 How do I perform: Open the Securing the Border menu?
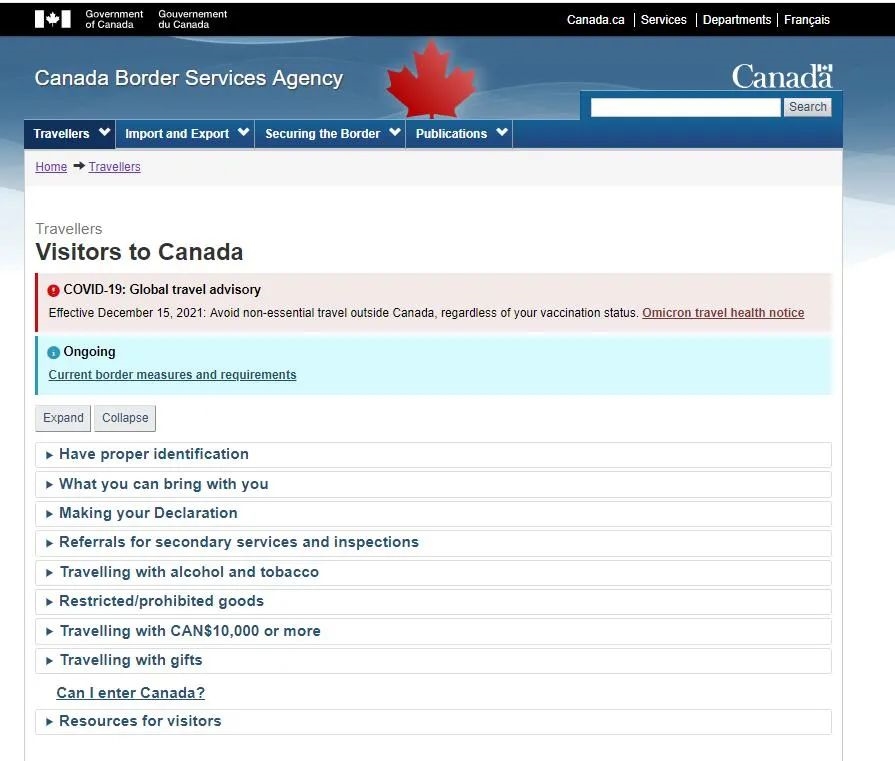[x=331, y=134]
